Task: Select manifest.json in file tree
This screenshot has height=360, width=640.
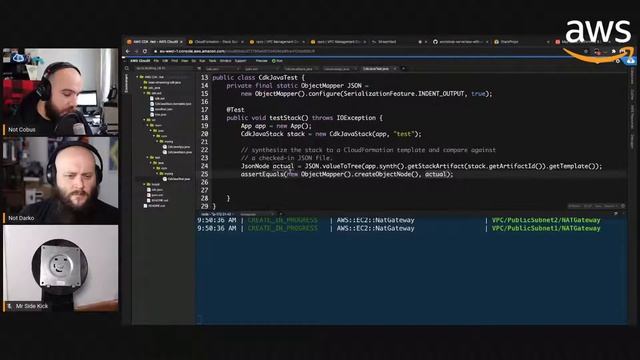Action: (x=164, y=109)
